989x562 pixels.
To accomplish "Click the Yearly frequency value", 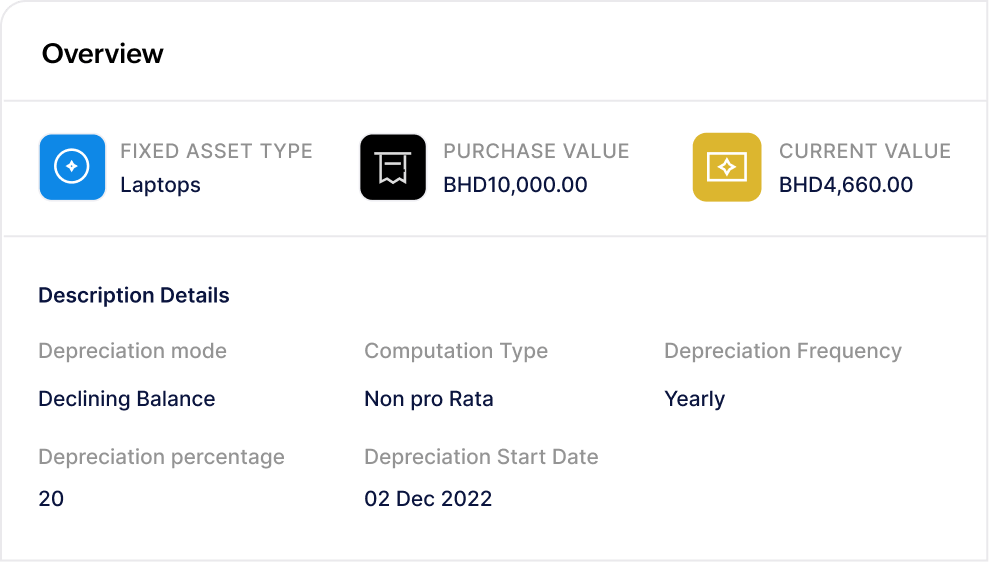I will pos(695,399).
